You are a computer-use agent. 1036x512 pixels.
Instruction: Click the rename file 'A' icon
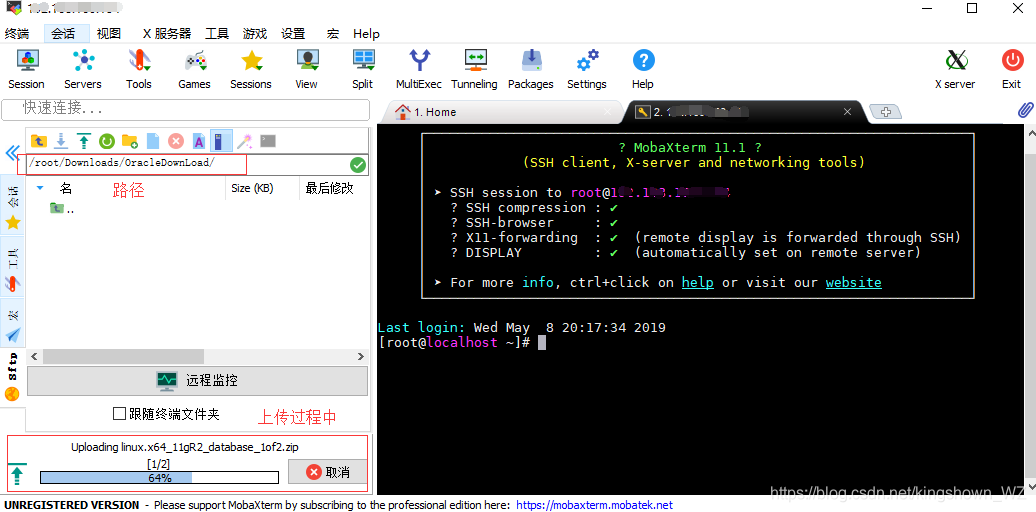tap(198, 141)
